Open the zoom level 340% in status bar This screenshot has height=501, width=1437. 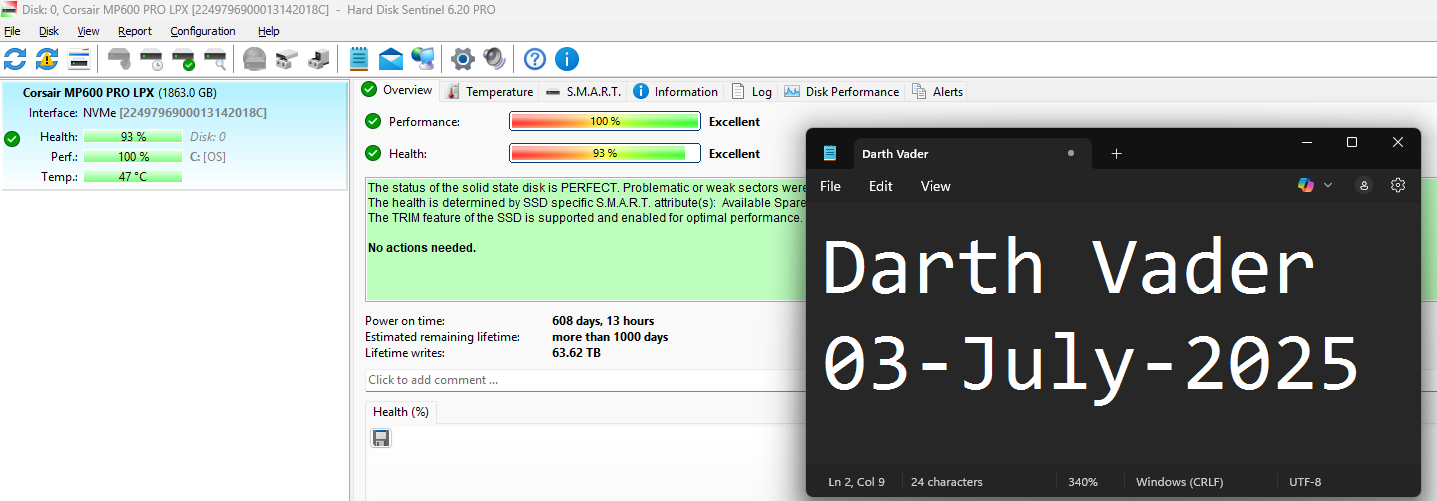point(1082,482)
